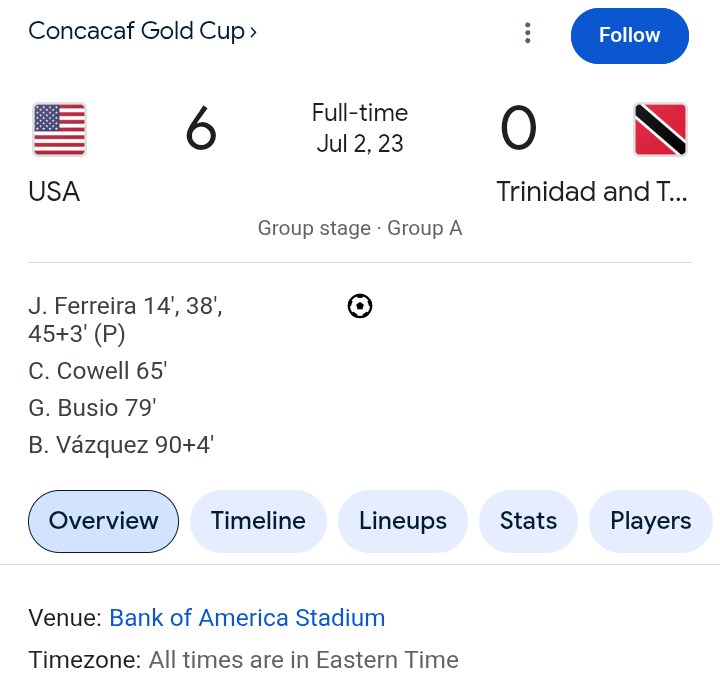This screenshot has height=692, width=720.
Task: Go to the Players tab
Action: coord(650,521)
